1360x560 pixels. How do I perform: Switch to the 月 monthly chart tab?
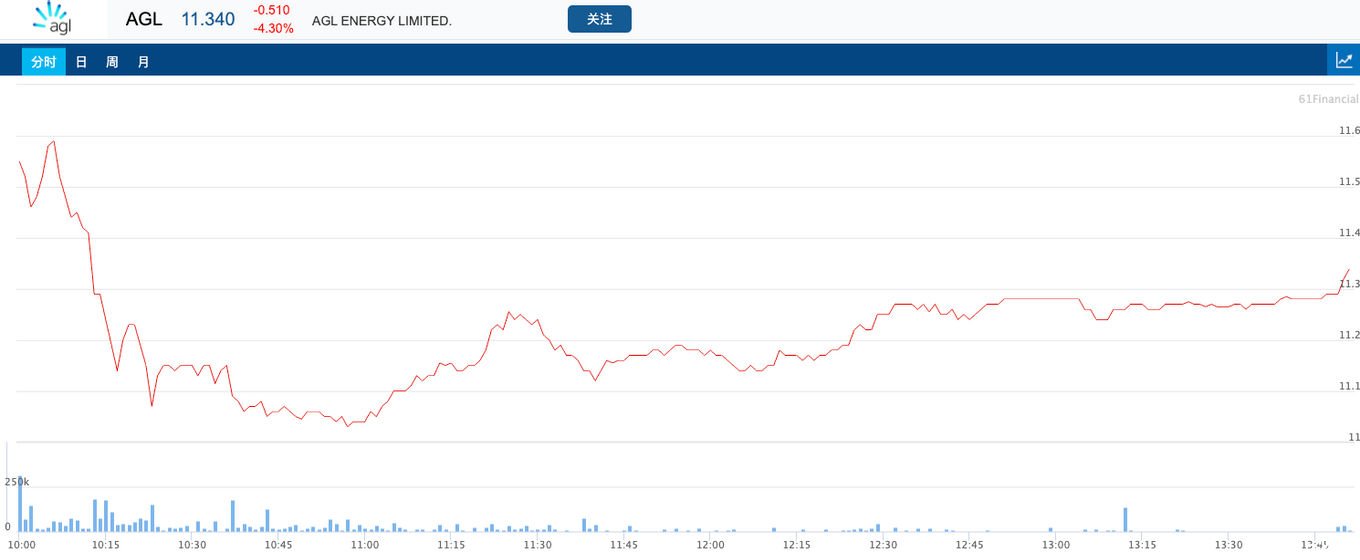(x=143, y=62)
